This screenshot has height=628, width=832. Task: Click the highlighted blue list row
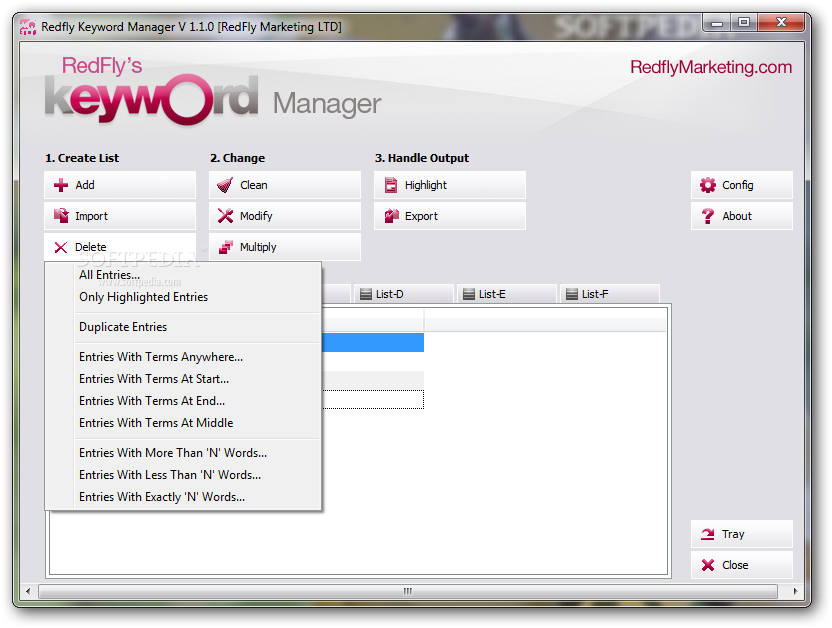372,342
